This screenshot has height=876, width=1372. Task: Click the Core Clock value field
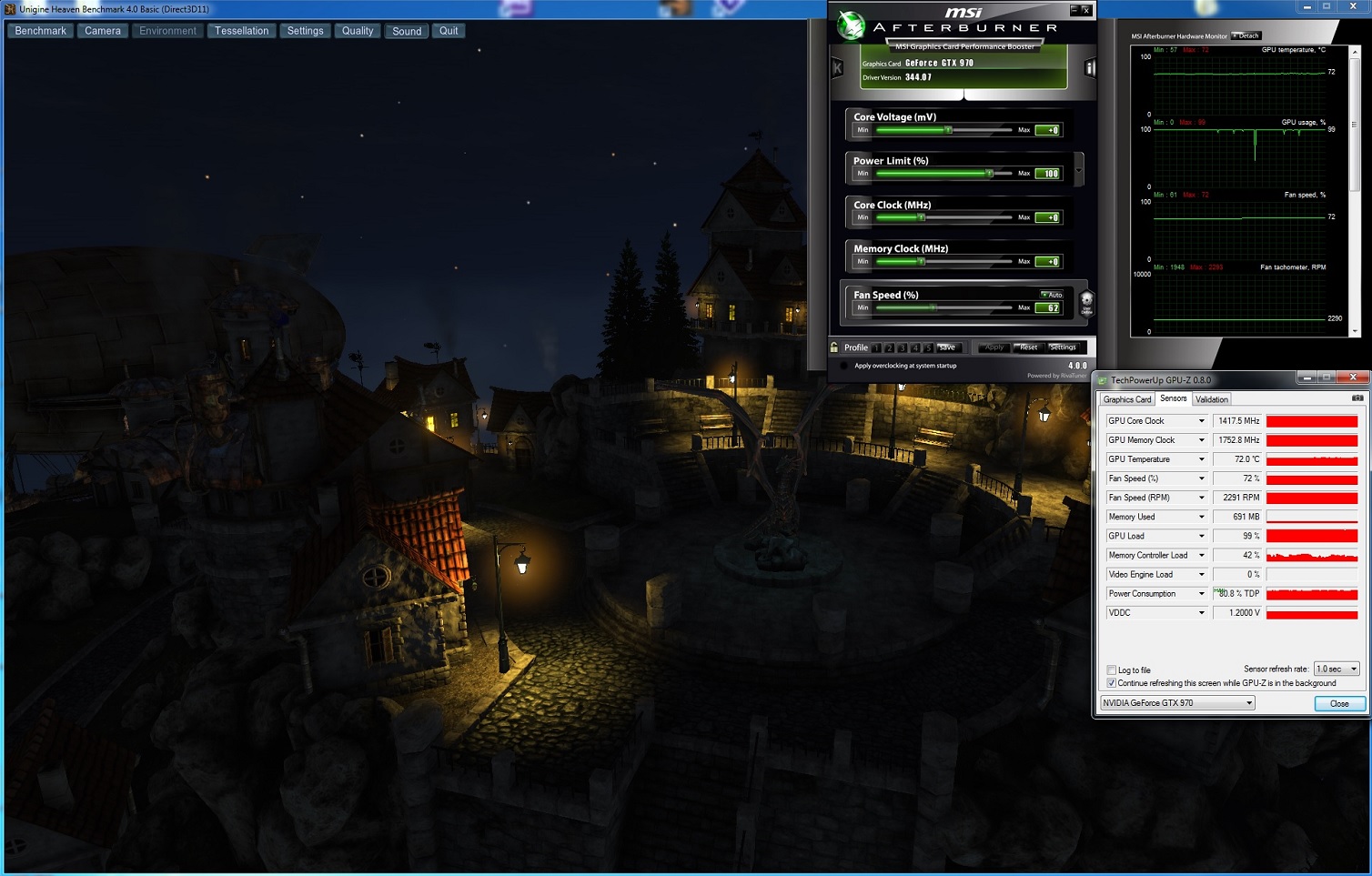point(1048,218)
